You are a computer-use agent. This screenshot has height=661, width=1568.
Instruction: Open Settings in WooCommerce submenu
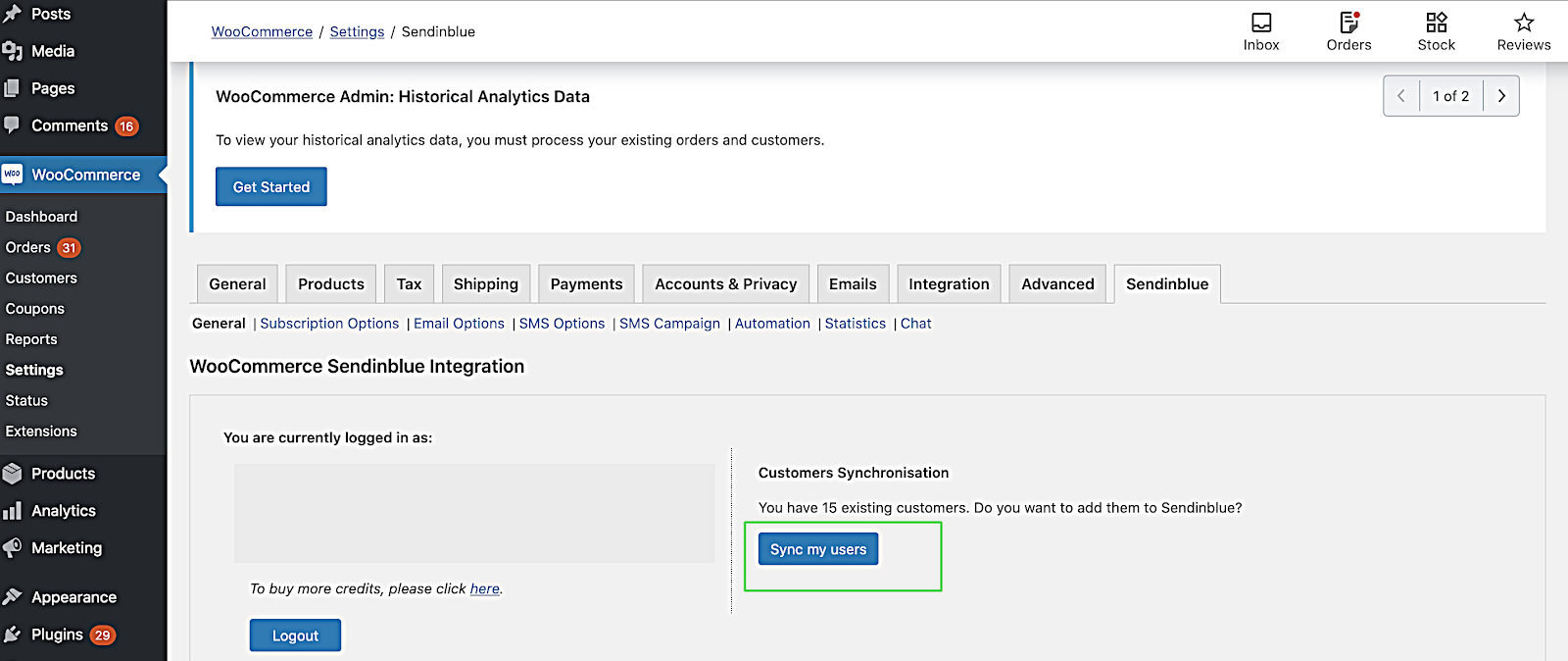(34, 370)
